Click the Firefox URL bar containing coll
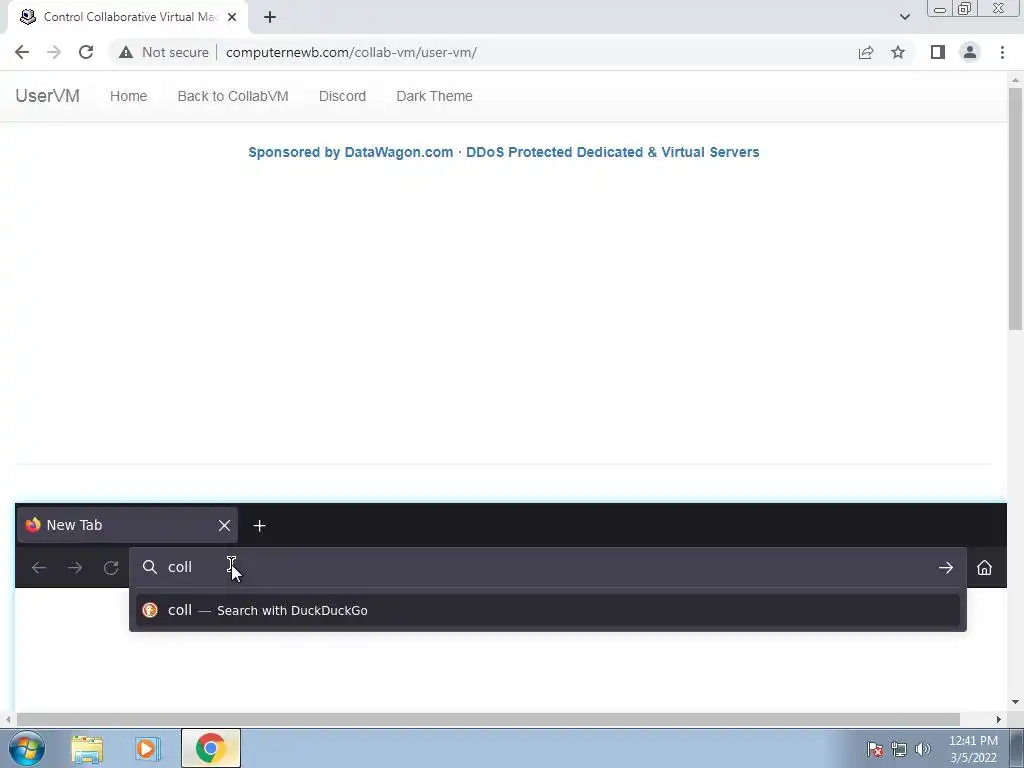Screen dimensions: 1024x768 tap(548, 567)
